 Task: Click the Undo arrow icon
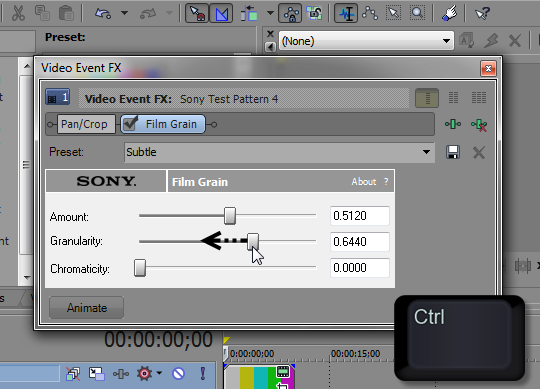pos(103,13)
